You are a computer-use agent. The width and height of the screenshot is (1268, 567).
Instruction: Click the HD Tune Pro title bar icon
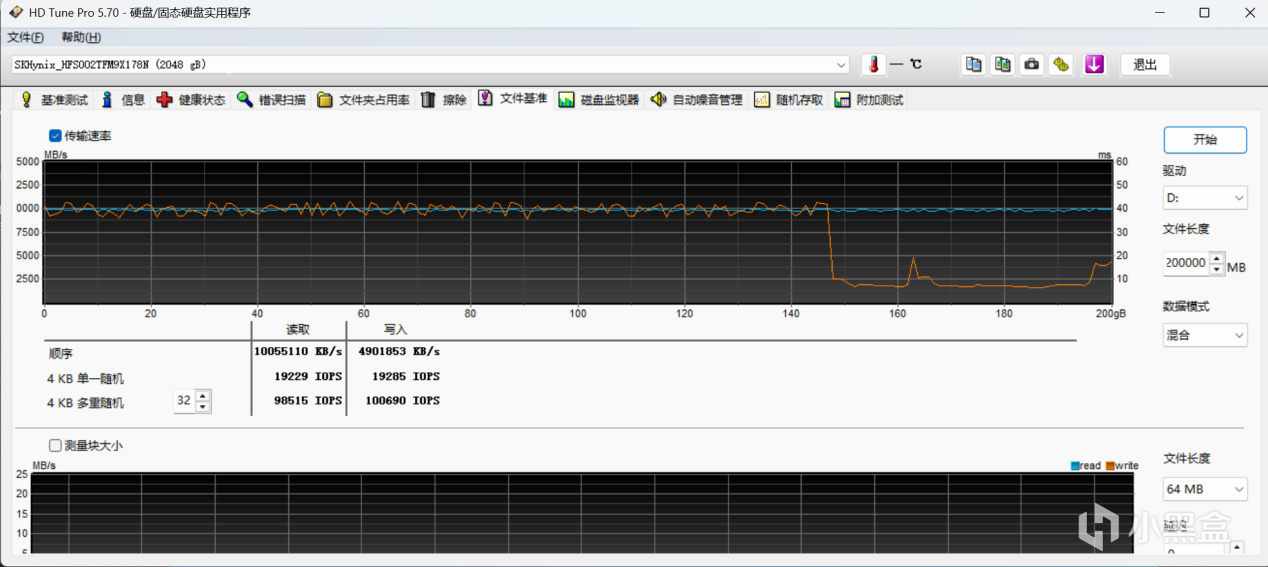click(15, 13)
